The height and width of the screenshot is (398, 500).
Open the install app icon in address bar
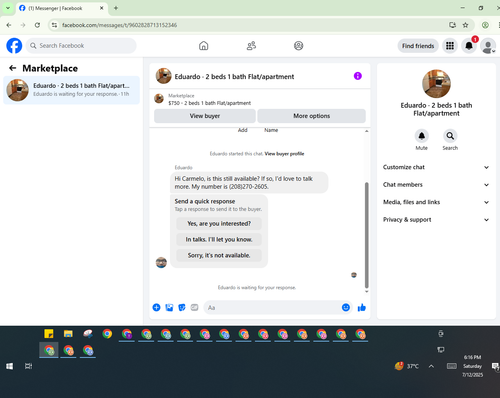coord(452,25)
